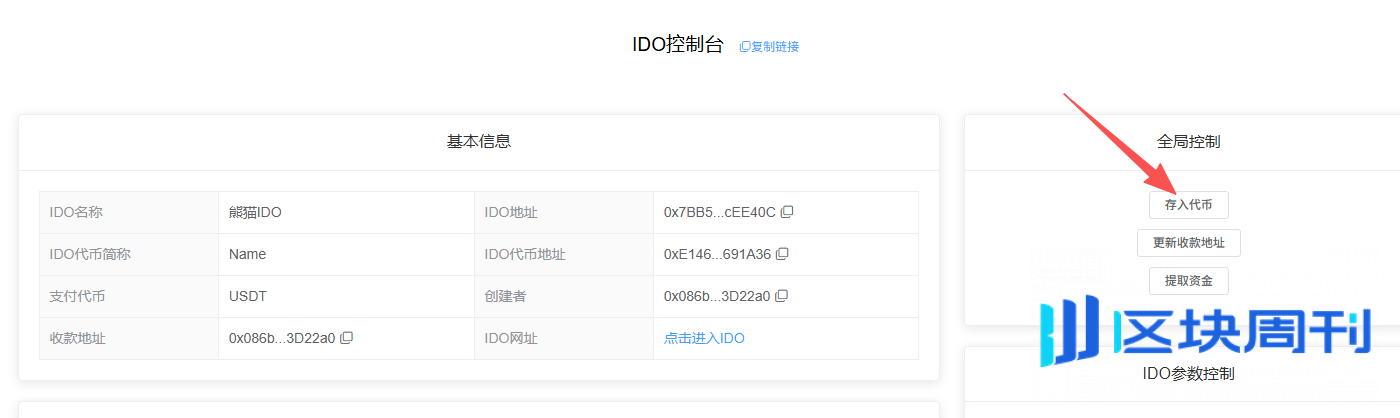Copy the IDO地址 value 0x7BB5...cEE40C
This screenshot has width=1400, height=418.
787,212
